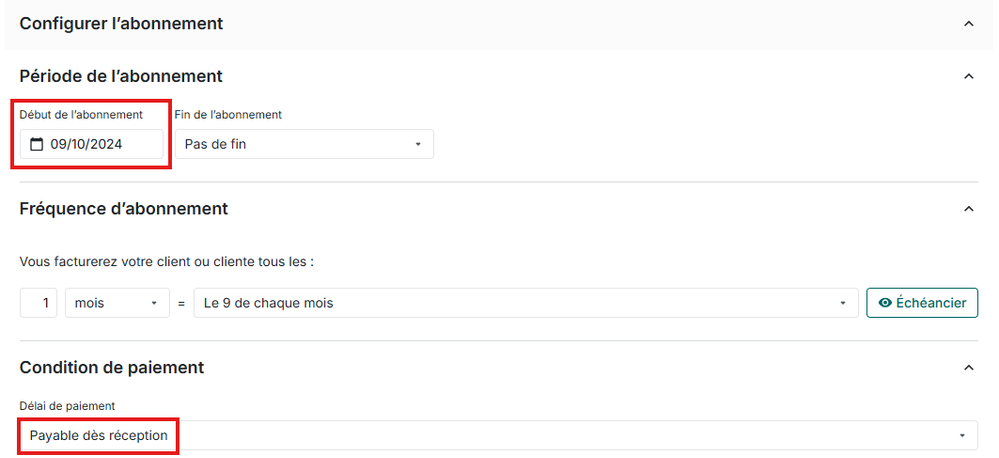Click the 'Fin de l'abonnement' field label

[228, 114]
